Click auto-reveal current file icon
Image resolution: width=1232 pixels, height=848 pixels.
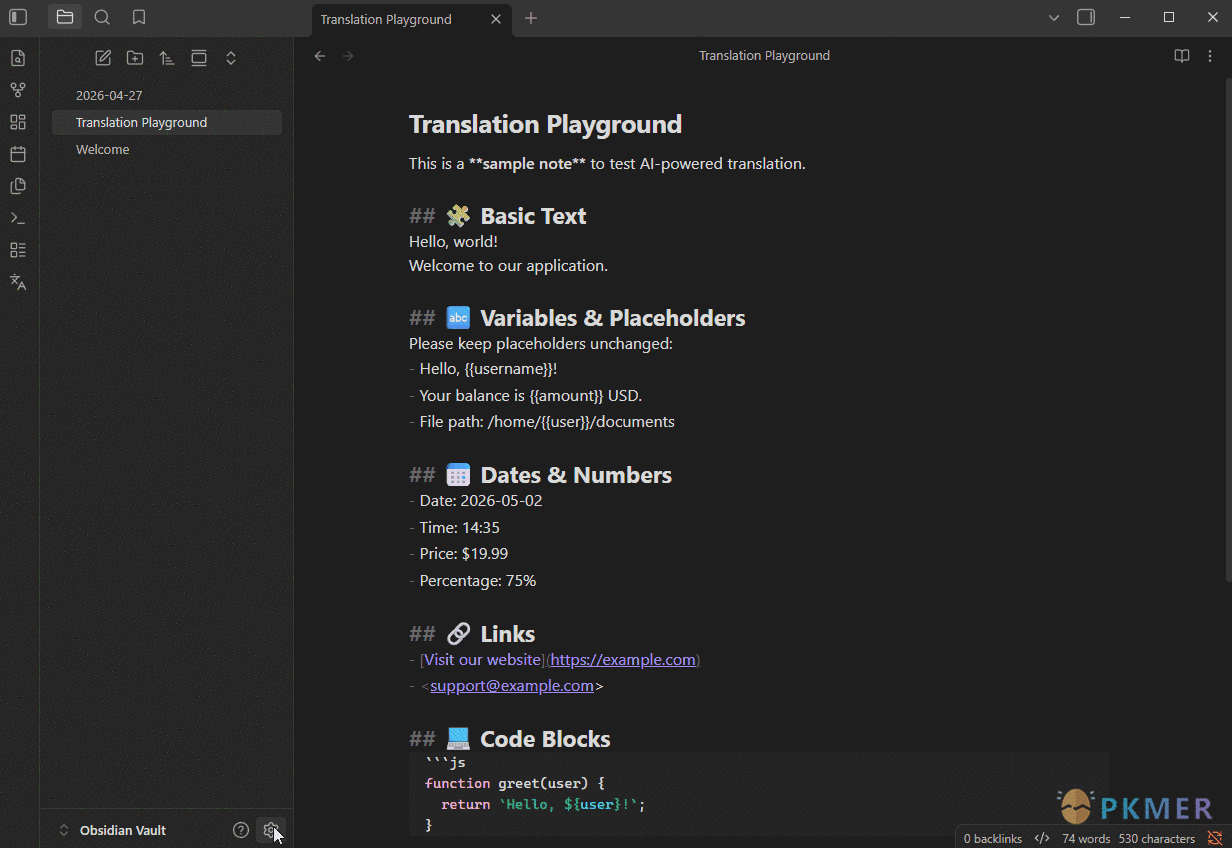(199, 58)
